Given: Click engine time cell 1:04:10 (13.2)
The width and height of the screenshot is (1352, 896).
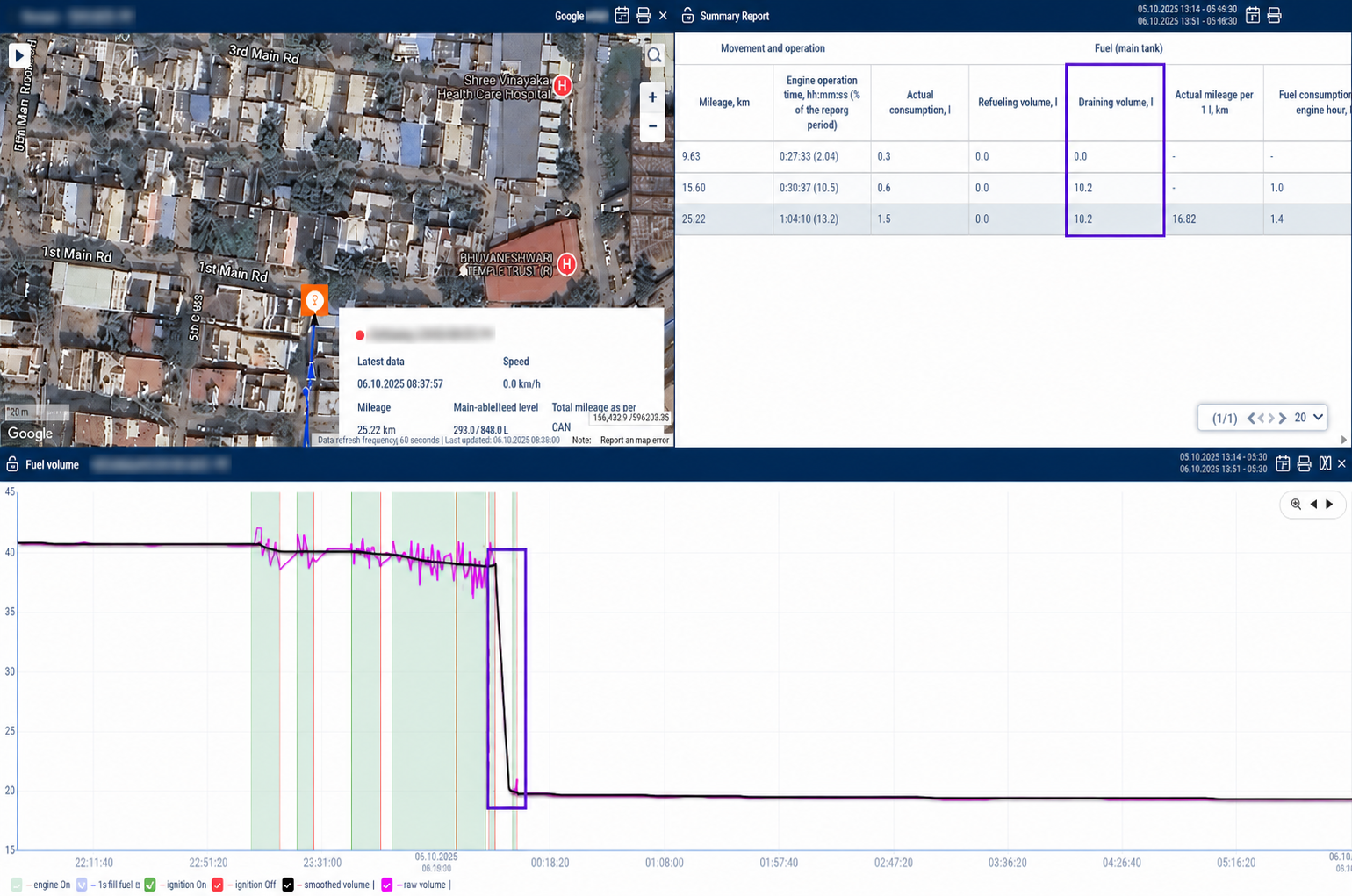Looking at the screenshot, I should (x=822, y=219).
